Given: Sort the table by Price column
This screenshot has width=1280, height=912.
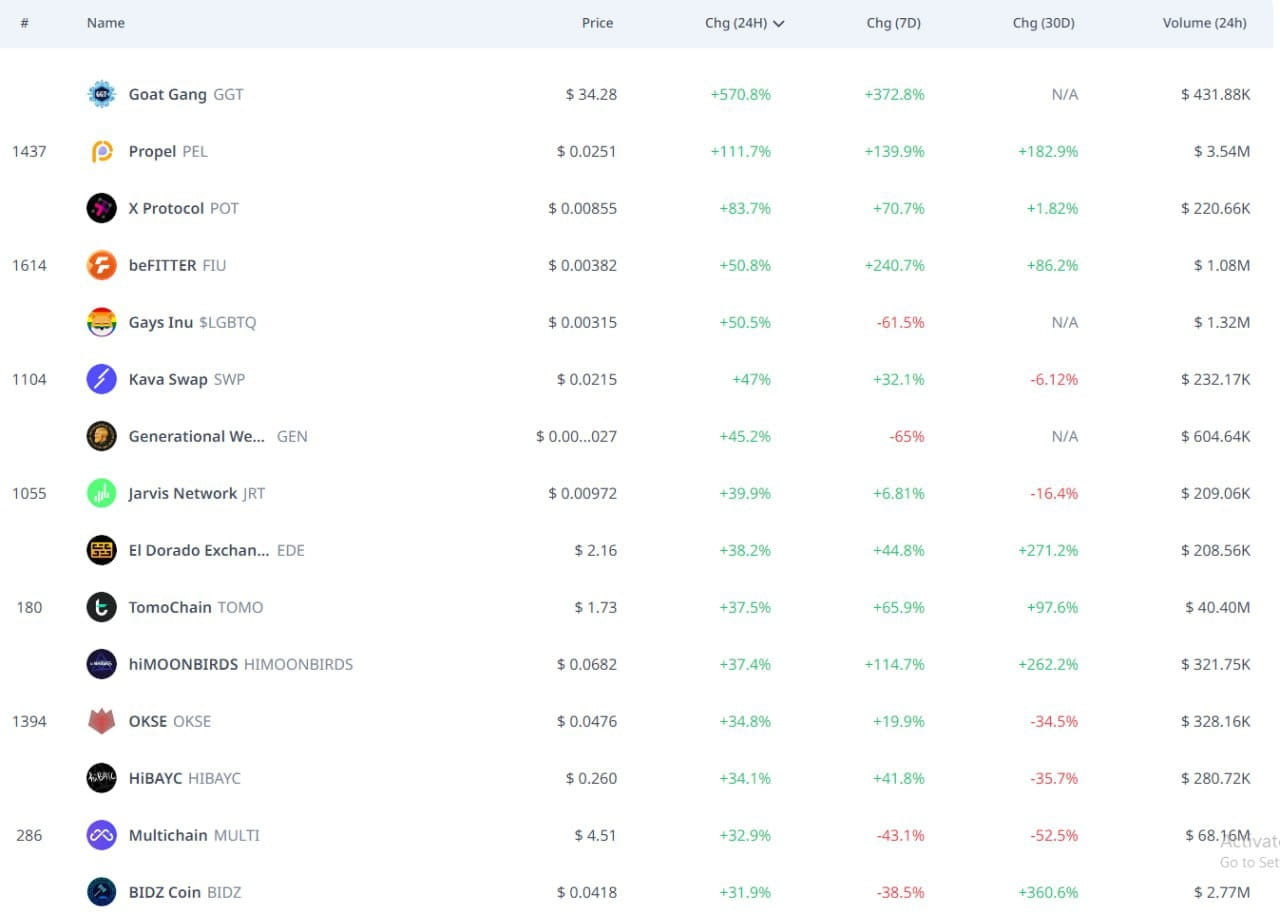Looking at the screenshot, I should tap(597, 22).
